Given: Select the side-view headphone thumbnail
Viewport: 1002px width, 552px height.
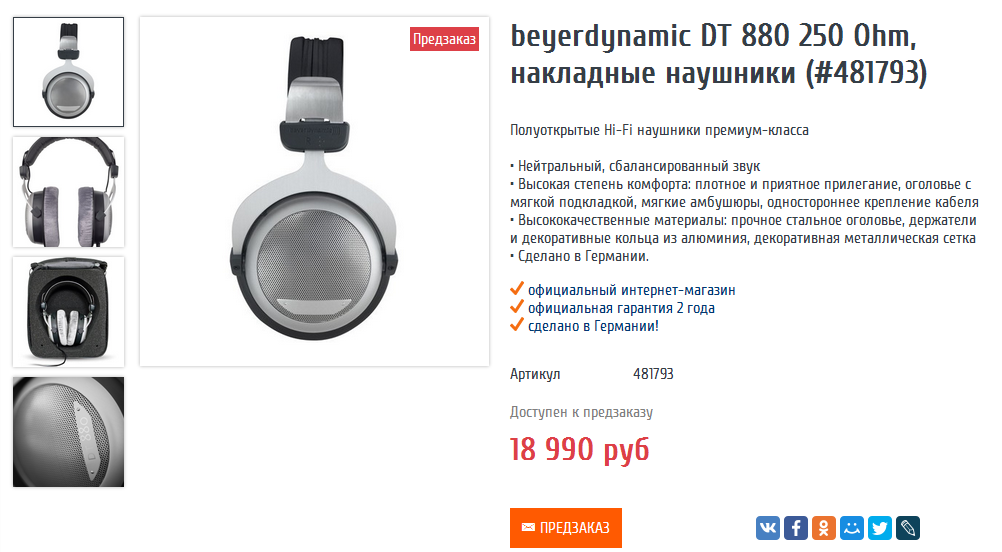Looking at the screenshot, I should 68,72.
